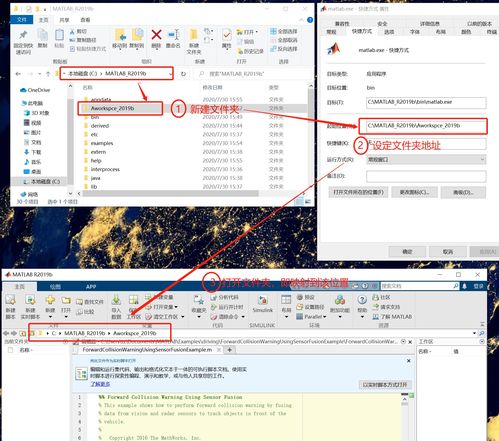Click the Paste icon in Explorer ribbon
Image resolution: width=499 pixels, height=441 pixels.
(x=59, y=35)
